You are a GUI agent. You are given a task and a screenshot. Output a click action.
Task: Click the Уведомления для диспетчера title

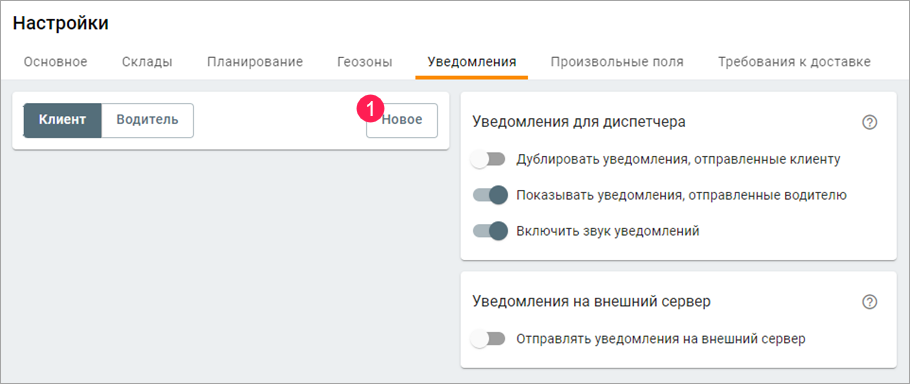point(579,122)
